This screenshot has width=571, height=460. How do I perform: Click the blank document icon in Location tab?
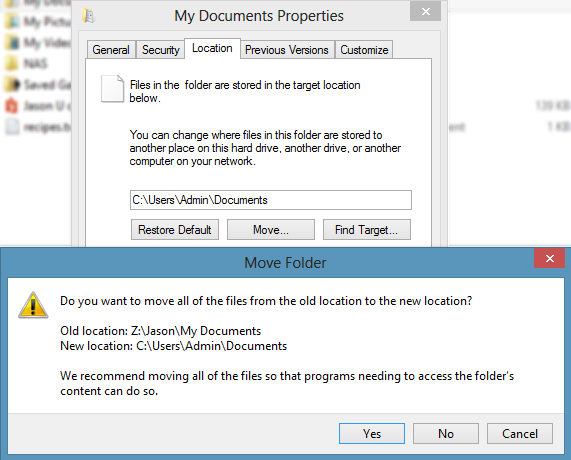[x=112, y=89]
